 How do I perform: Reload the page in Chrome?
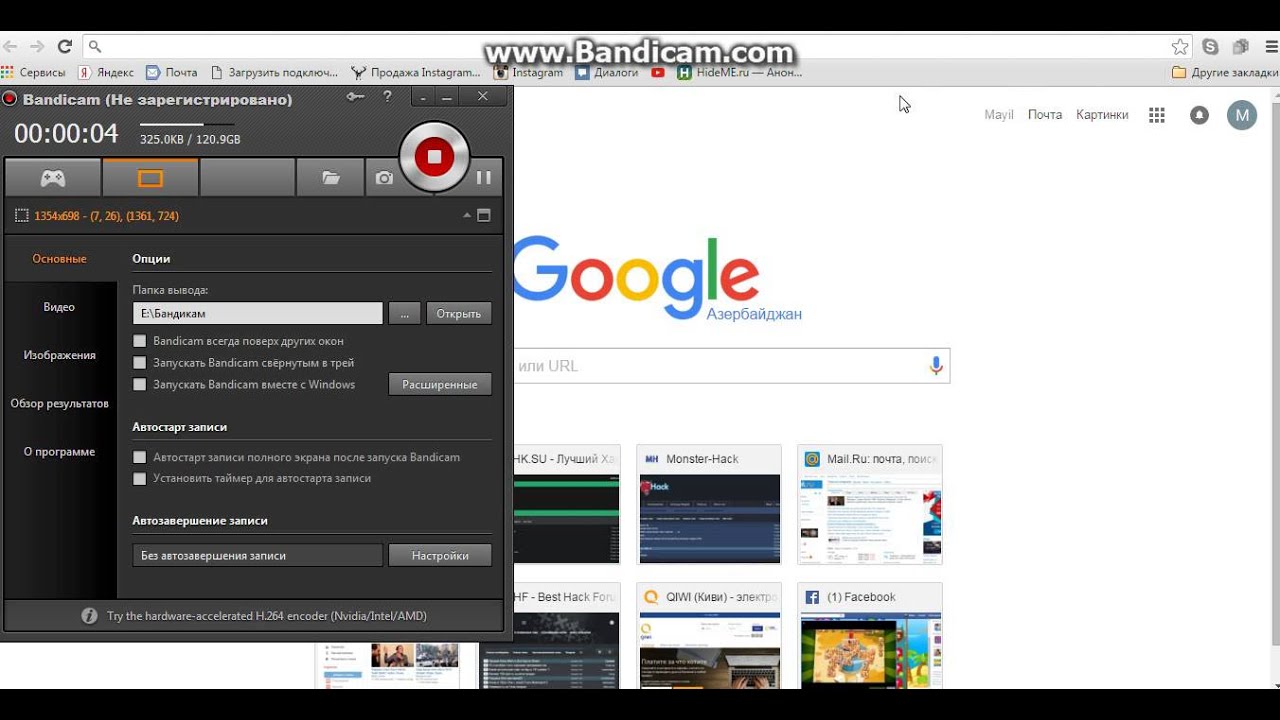65,46
